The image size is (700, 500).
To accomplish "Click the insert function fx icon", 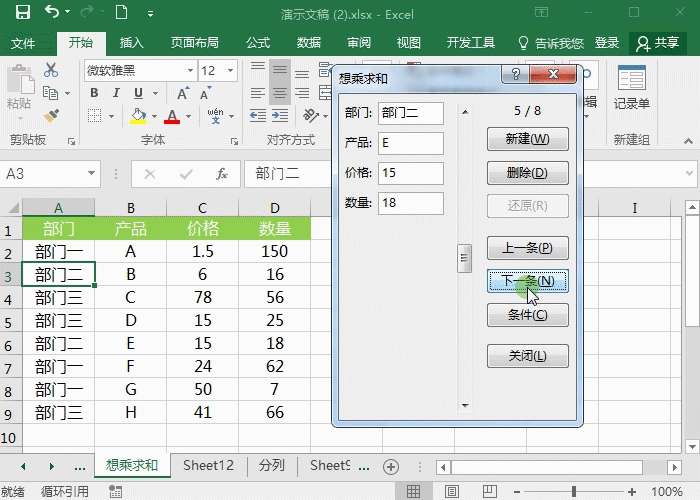I will (x=222, y=173).
